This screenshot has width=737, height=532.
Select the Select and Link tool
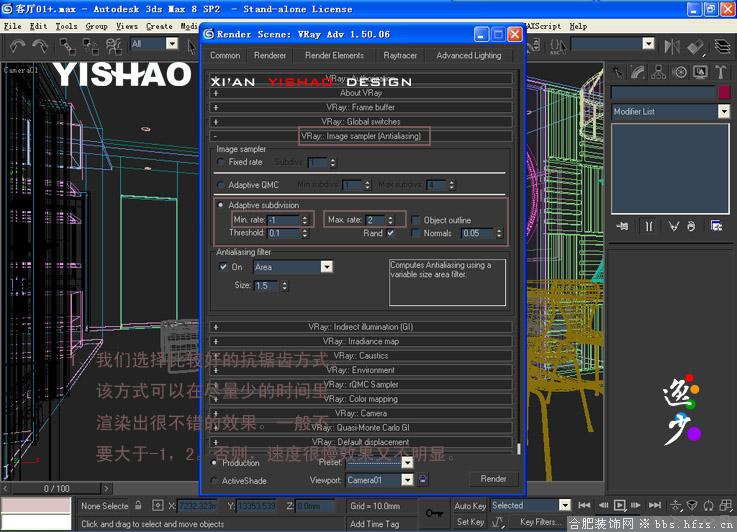67,47
